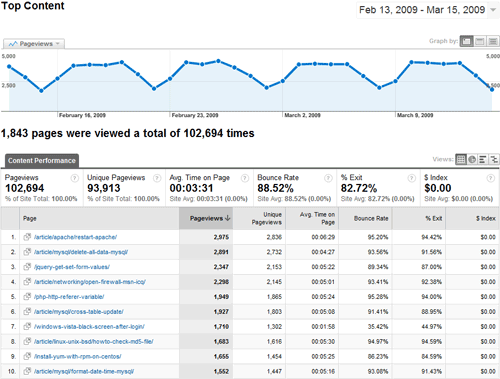Switch to table data view icon
This screenshot has width=500, height=379.
pyautogui.click(x=461, y=159)
